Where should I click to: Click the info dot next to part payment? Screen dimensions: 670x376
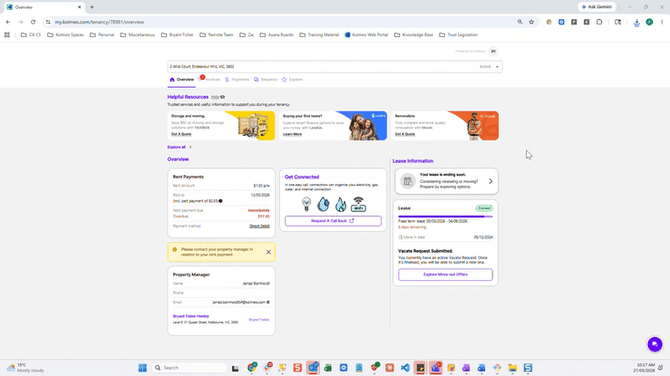[x=220, y=201]
